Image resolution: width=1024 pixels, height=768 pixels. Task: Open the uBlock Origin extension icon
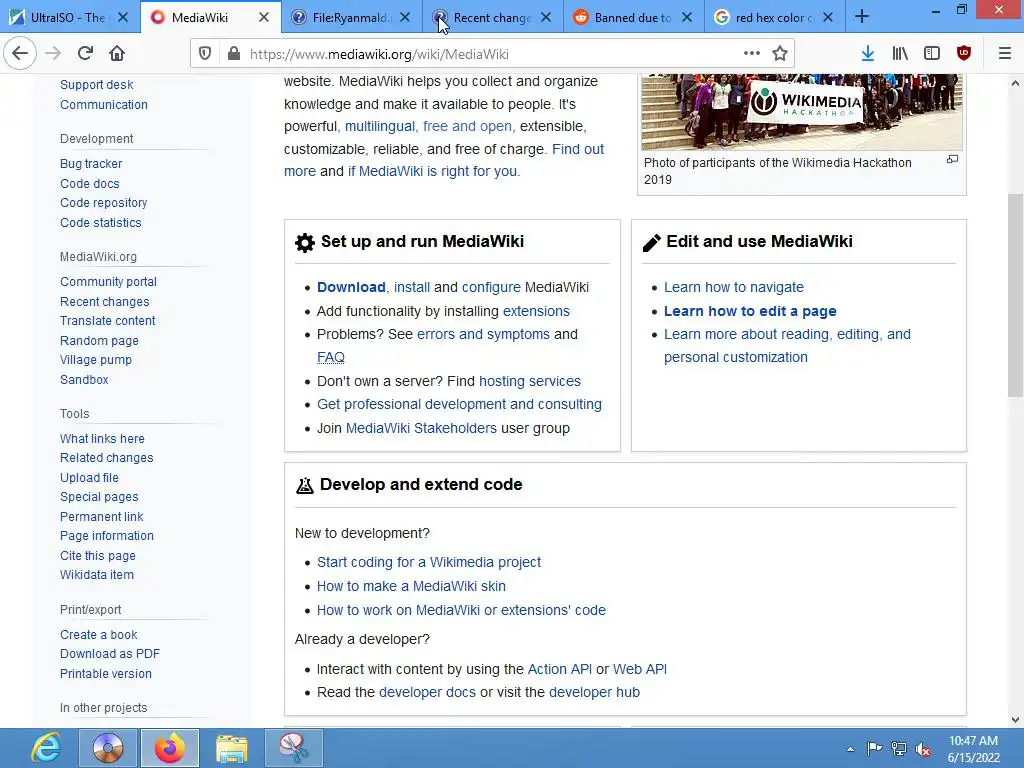[964, 54]
